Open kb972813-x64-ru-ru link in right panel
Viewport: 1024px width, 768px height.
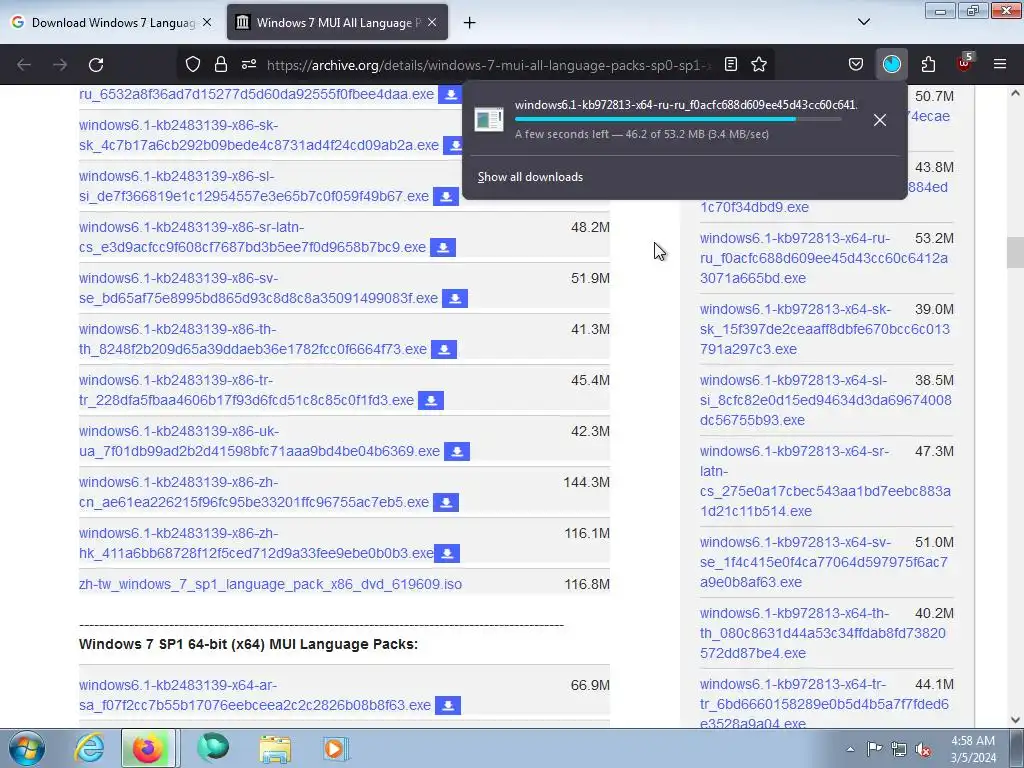click(824, 258)
